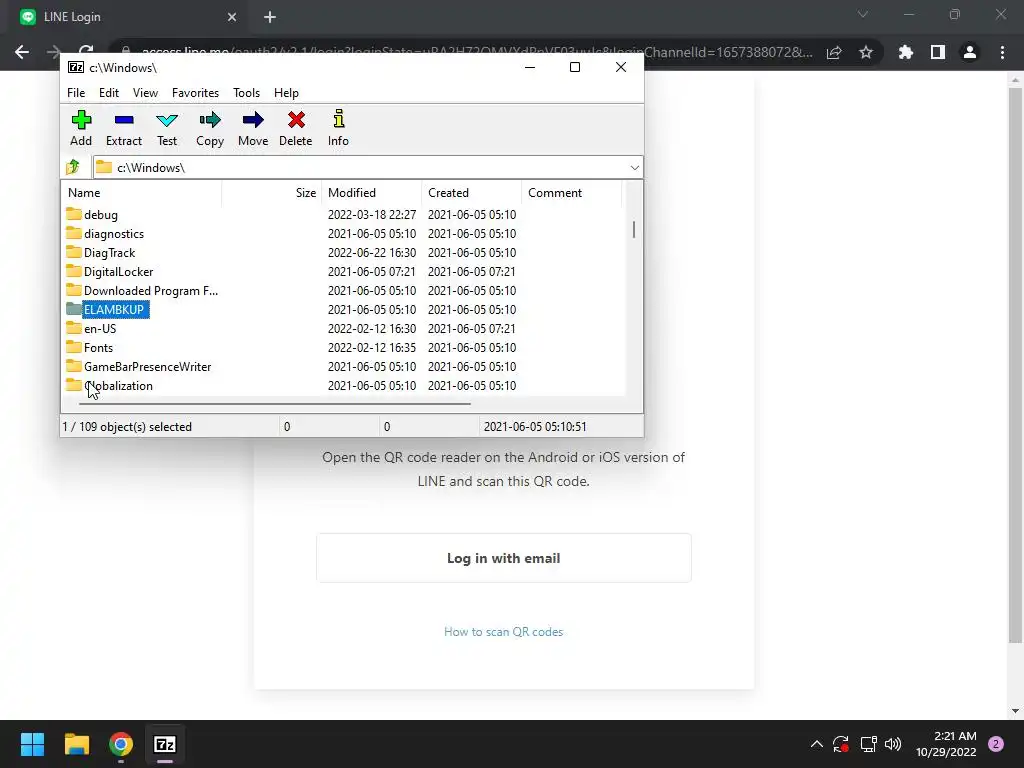
Task: Show hidden system tray icons
Action: [816, 744]
